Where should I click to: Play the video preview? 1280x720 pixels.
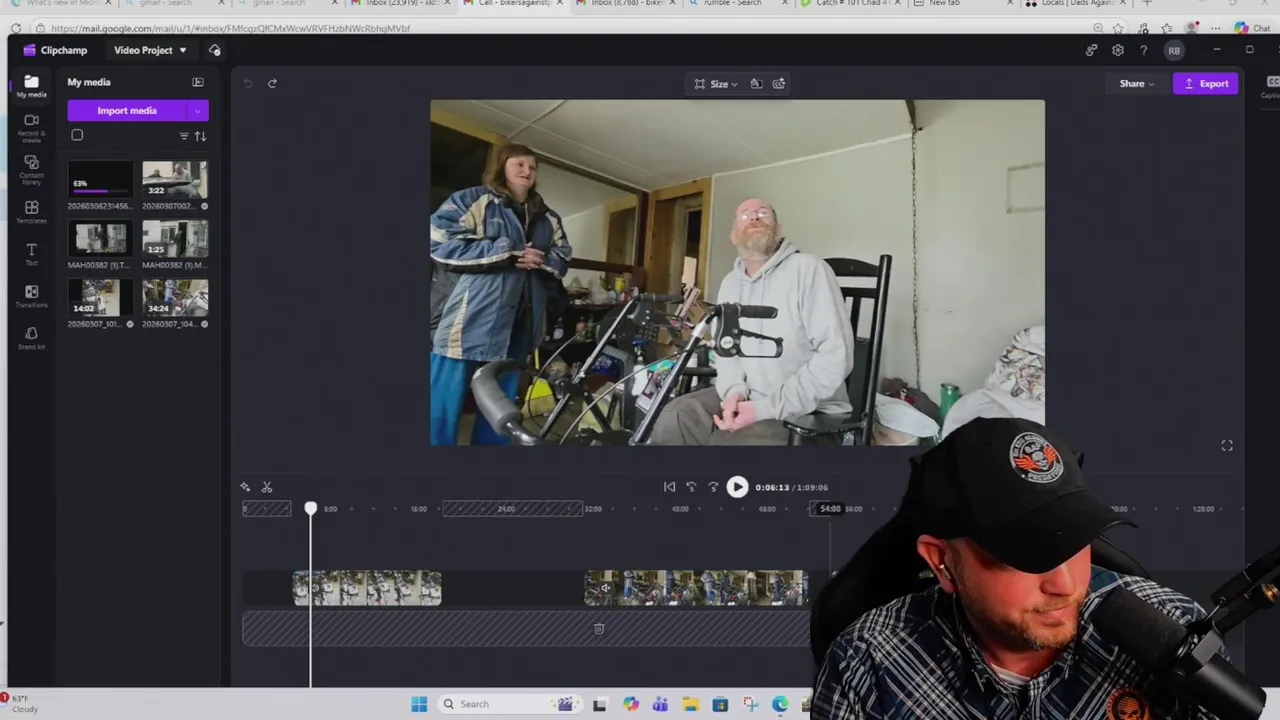tap(737, 487)
